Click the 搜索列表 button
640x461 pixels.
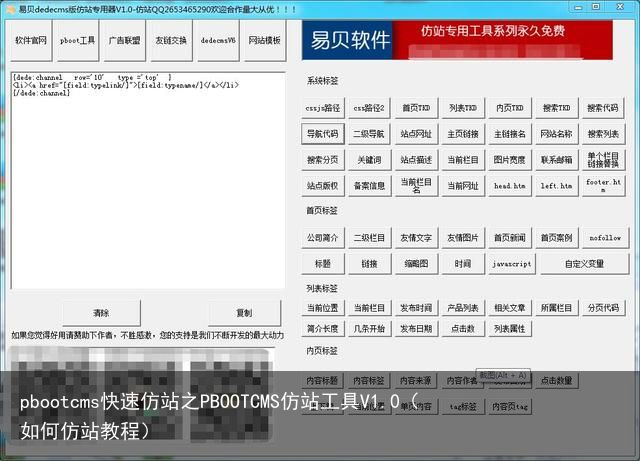(x=603, y=134)
